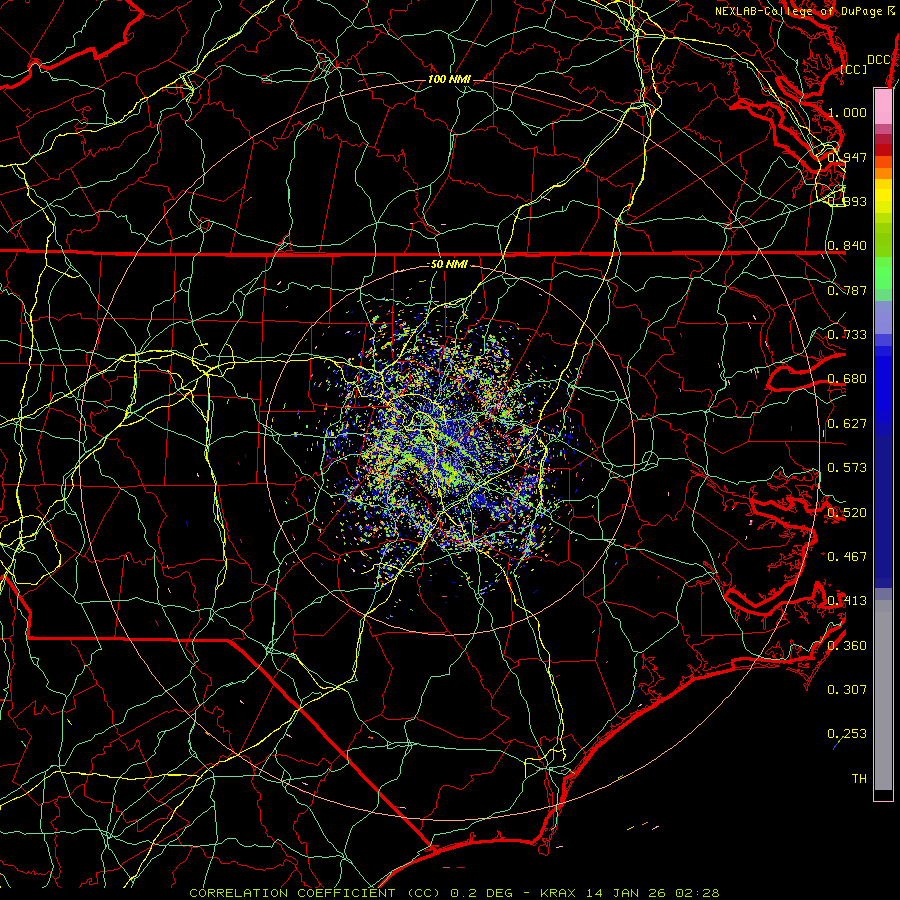The height and width of the screenshot is (900, 900).
Task: Select the 0.680 legend value
Action: pyautogui.click(x=847, y=379)
